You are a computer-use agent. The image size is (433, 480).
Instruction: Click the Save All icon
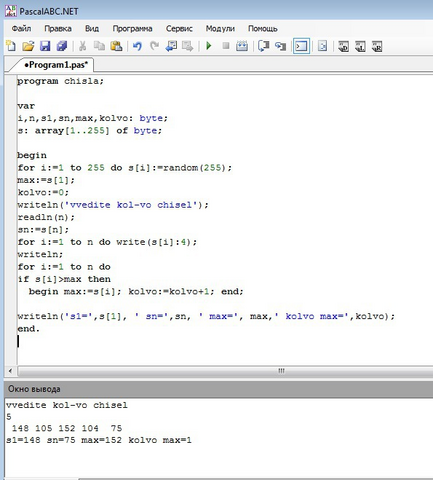tap(62, 46)
